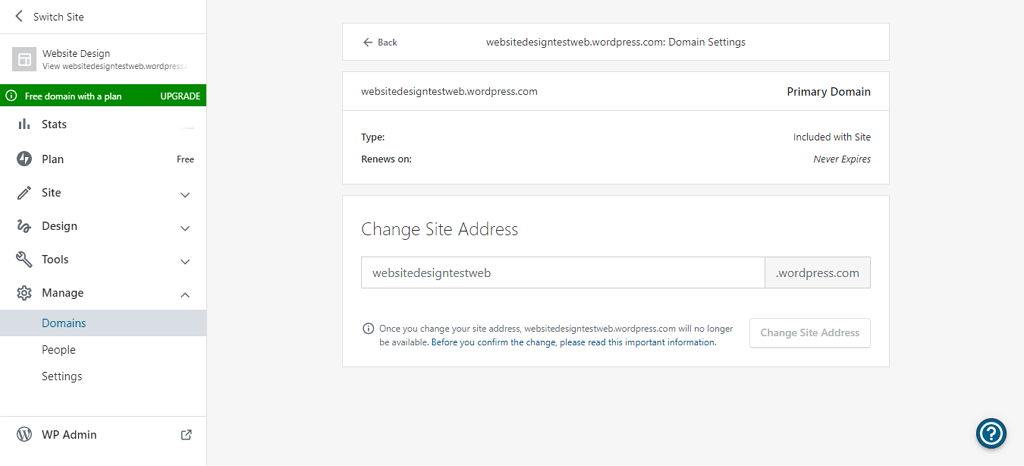This screenshot has height=466, width=1024.
Task: Click the Free plan label
Action: pyautogui.click(x=185, y=159)
